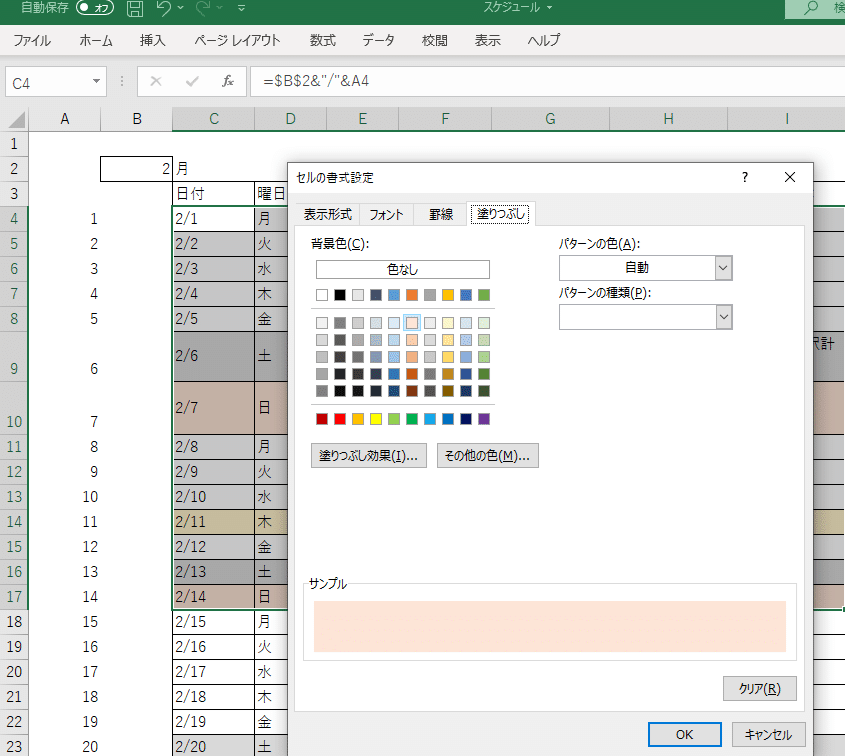Pick the selected light peach swatch

click(412, 323)
